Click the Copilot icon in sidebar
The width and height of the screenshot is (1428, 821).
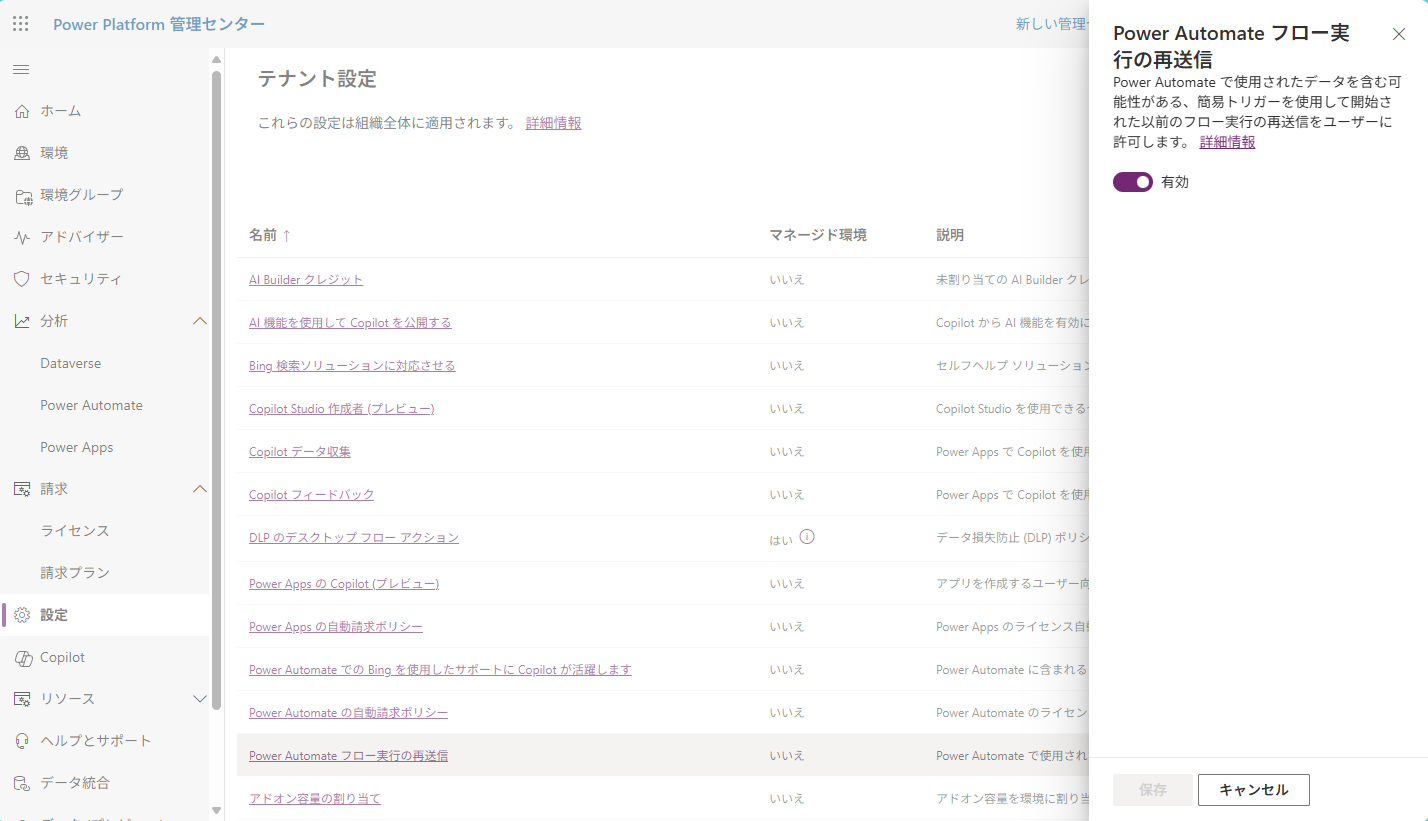(x=22, y=657)
